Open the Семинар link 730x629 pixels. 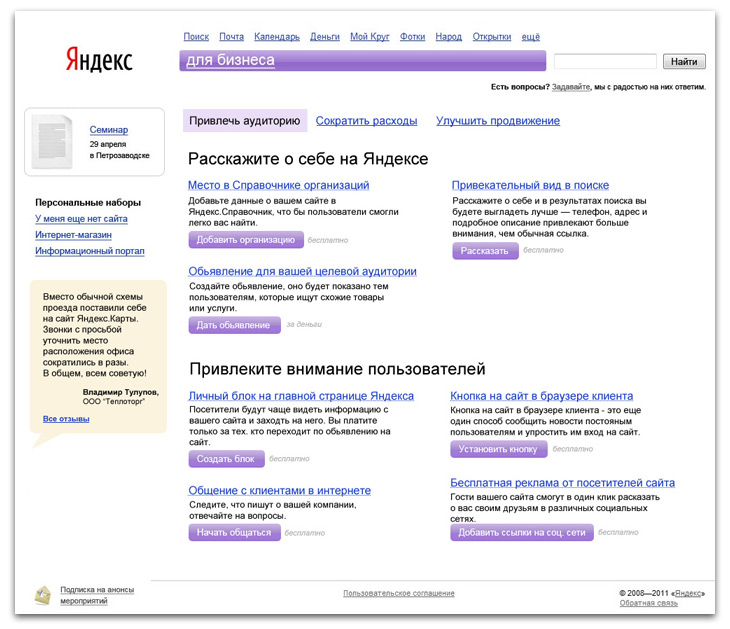click(x=109, y=130)
